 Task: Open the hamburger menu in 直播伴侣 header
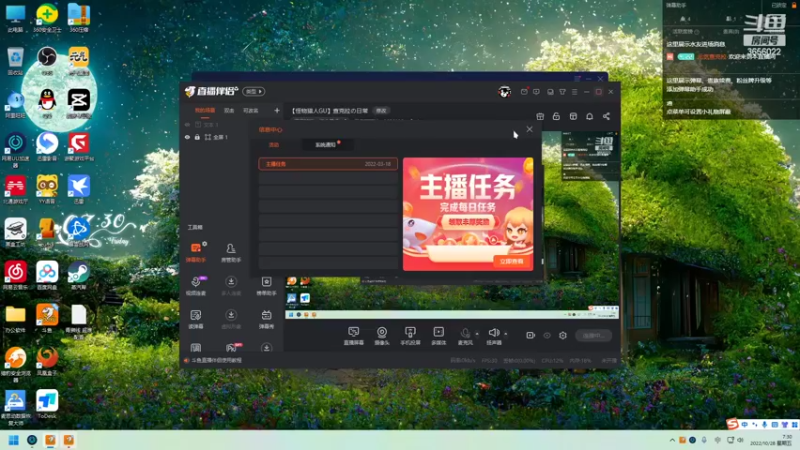[x=574, y=92]
